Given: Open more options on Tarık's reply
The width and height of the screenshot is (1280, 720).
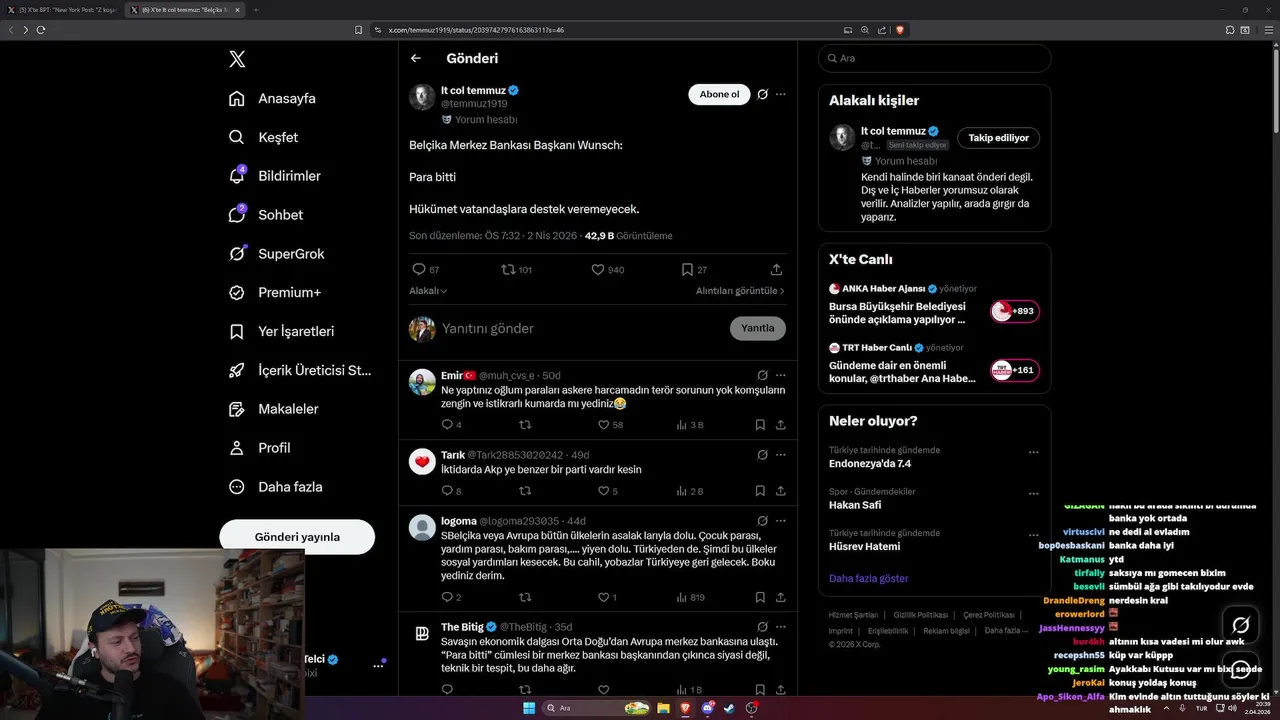Looking at the screenshot, I should pyautogui.click(x=781, y=455).
